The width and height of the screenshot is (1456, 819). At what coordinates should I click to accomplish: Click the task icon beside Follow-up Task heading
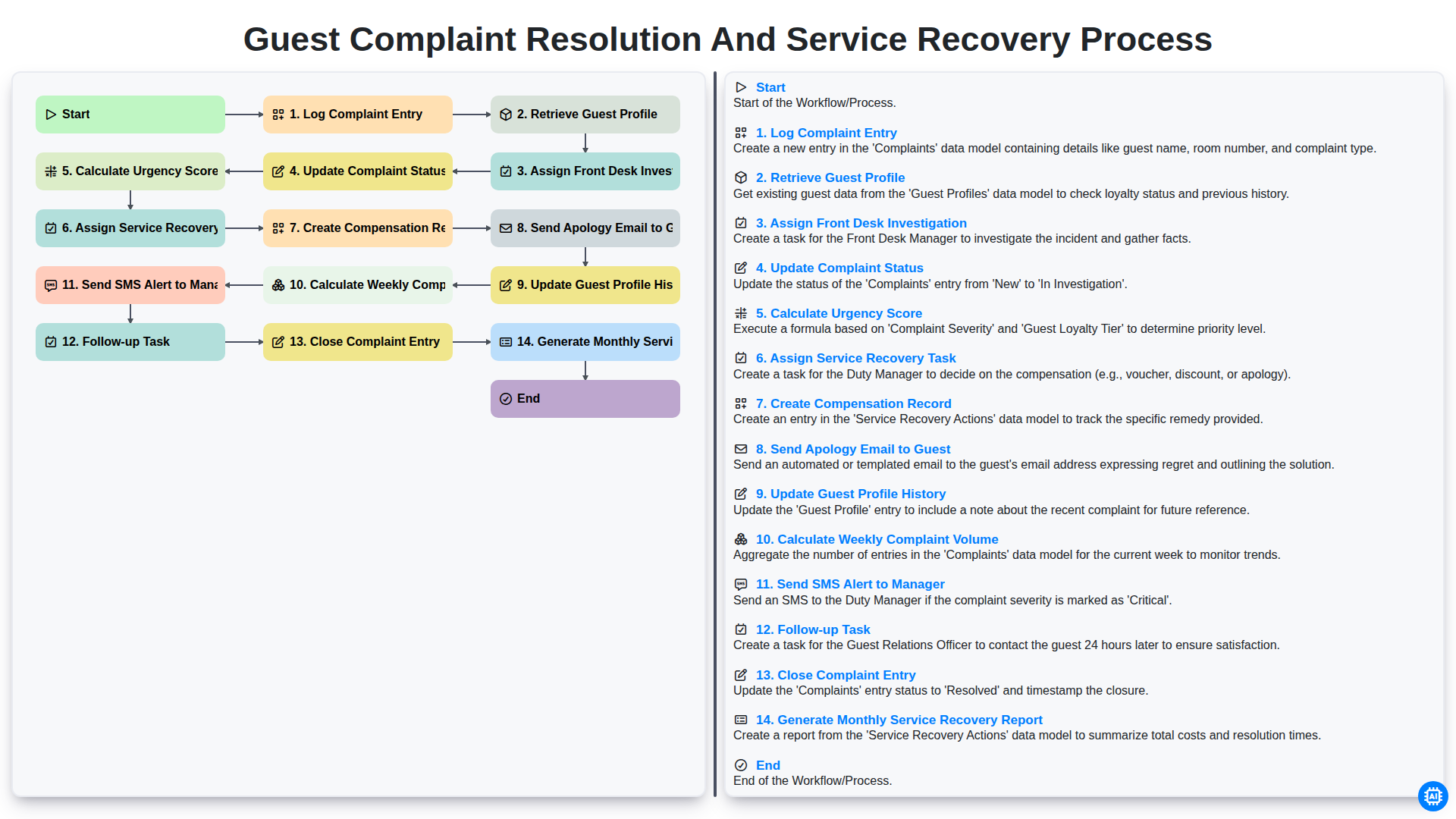pos(741,629)
